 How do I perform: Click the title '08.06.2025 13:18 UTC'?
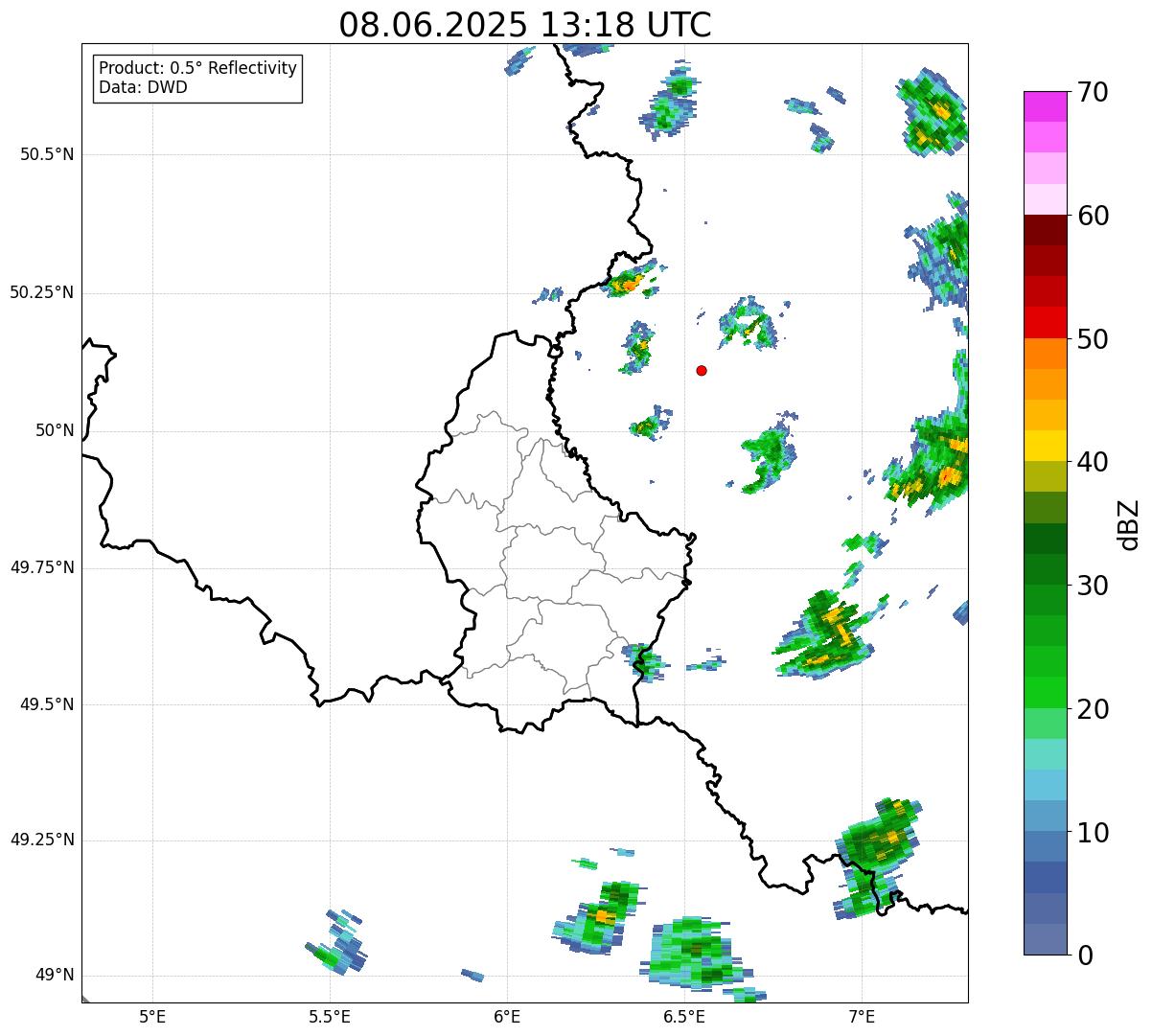coord(525,25)
